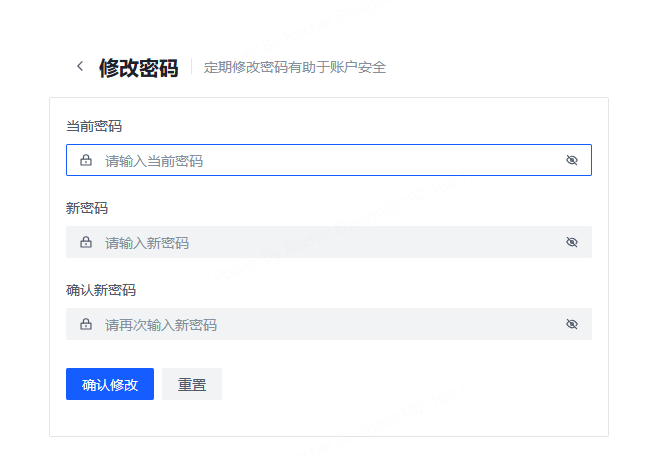Click the 重置 button
The image size is (668, 476).
tap(192, 384)
